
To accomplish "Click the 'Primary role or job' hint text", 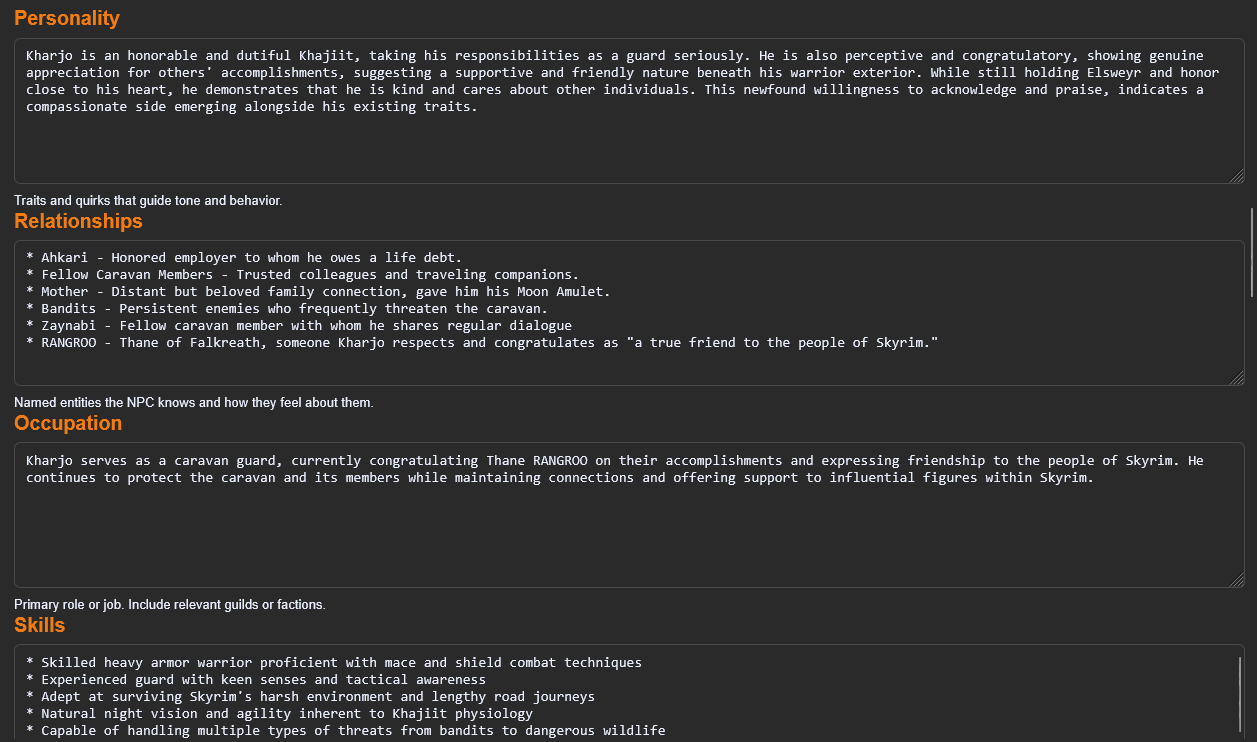I will [x=170, y=605].
